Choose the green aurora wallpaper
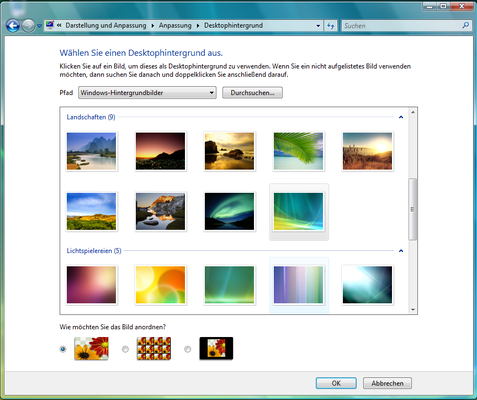The width and height of the screenshot is (477, 400). [x=229, y=211]
